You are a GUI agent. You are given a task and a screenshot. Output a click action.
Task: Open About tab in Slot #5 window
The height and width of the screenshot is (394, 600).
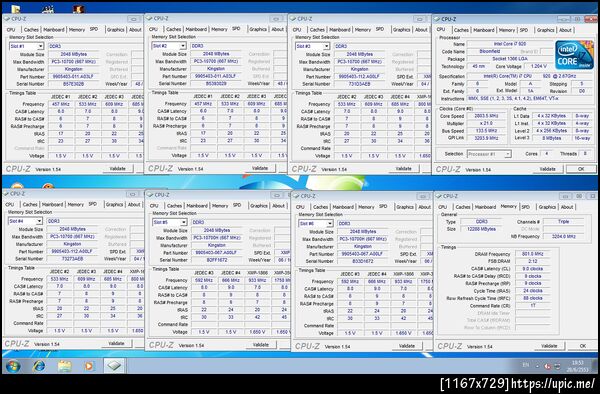pyautogui.click(x=278, y=206)
